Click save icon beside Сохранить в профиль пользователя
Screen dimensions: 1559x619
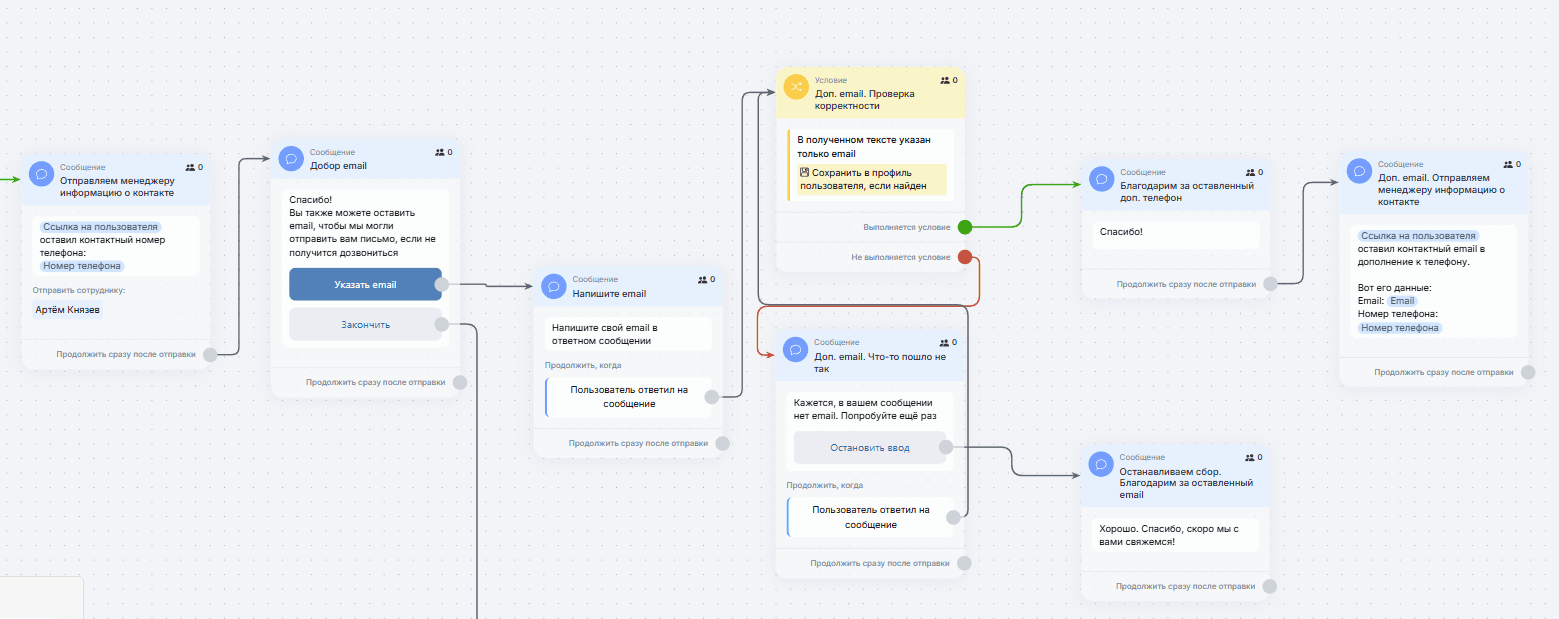tap(804, 172)
